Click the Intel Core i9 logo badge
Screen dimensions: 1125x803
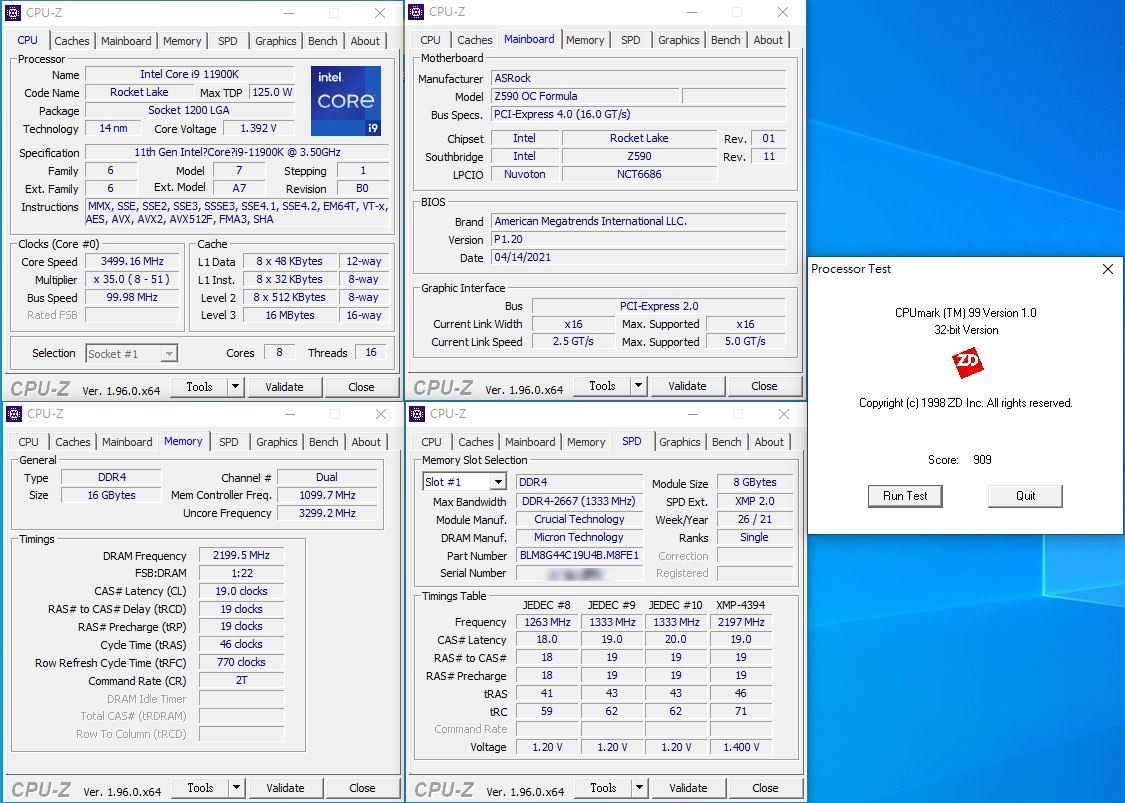346,101
